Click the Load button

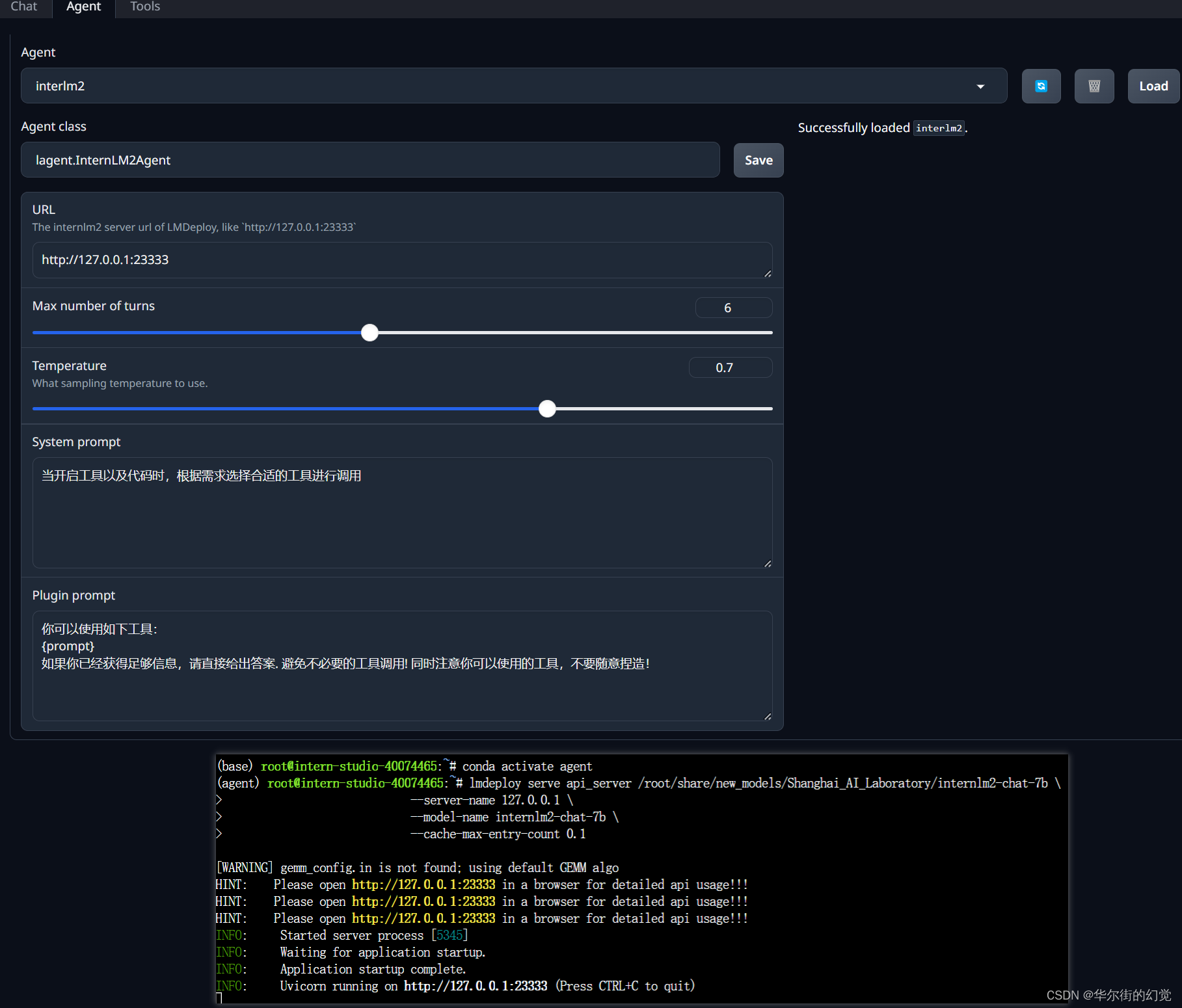pyautogui.click(x=1153, y=86)
